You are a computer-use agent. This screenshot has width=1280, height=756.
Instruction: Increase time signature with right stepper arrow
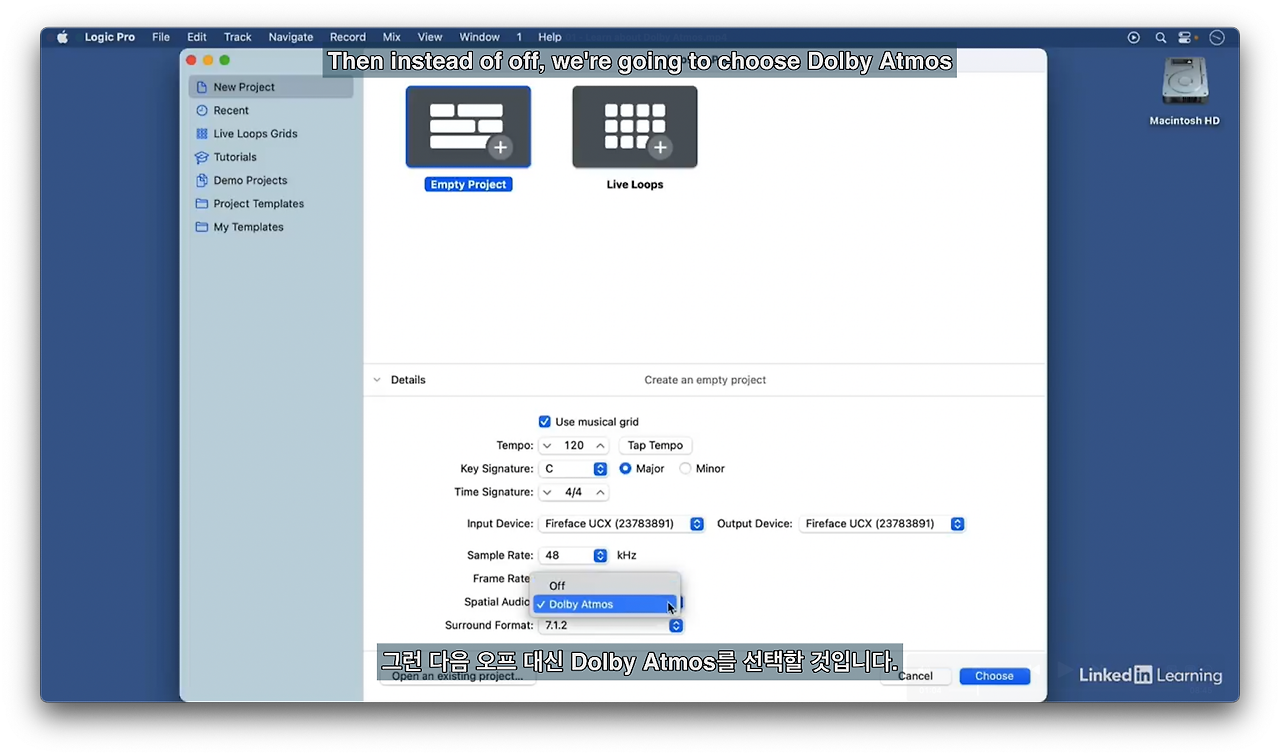(600, 492)
